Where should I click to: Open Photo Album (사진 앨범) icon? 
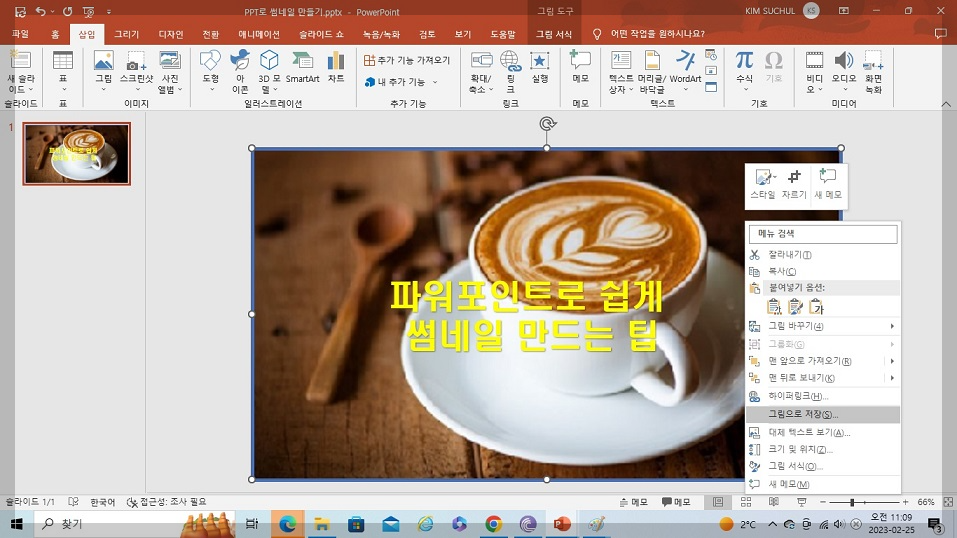[x=170, y=61]
